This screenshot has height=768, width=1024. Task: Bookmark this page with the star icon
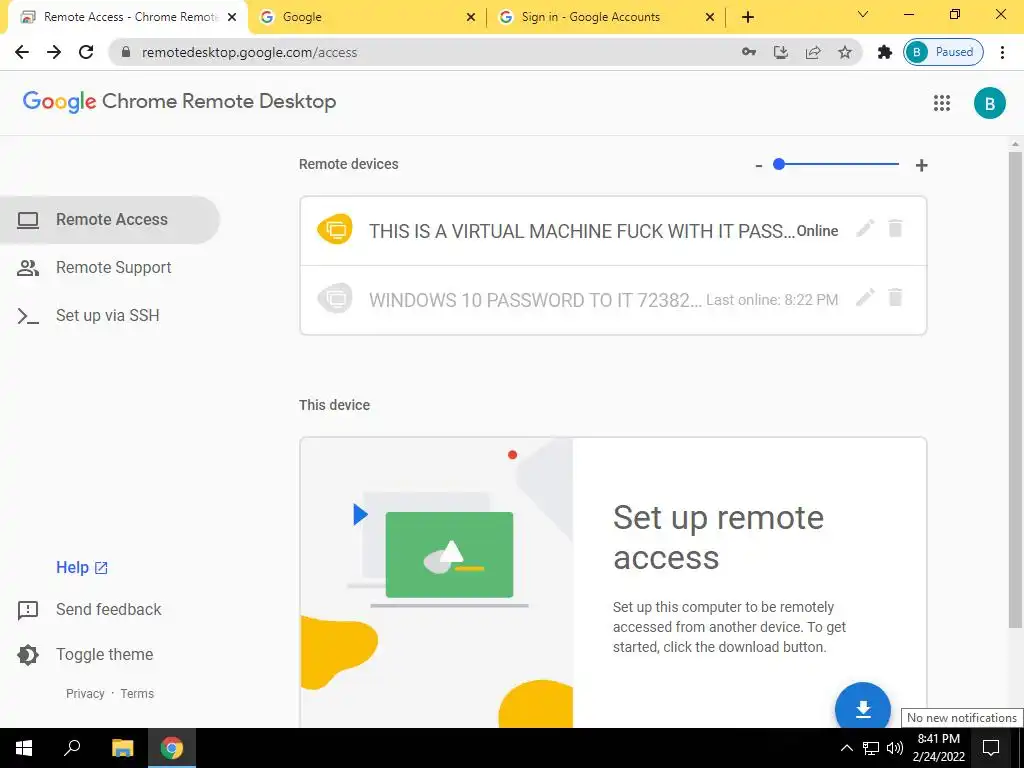pos(845,52)
